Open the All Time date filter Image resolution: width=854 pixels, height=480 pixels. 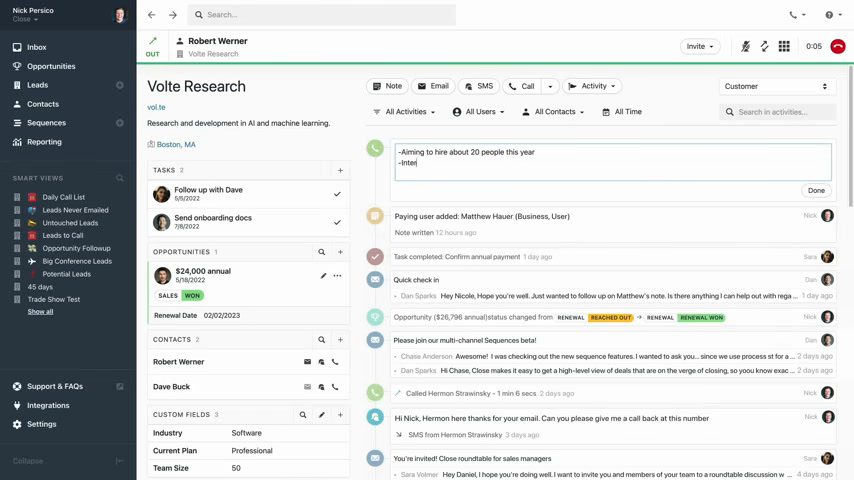(x=622, y=112)
